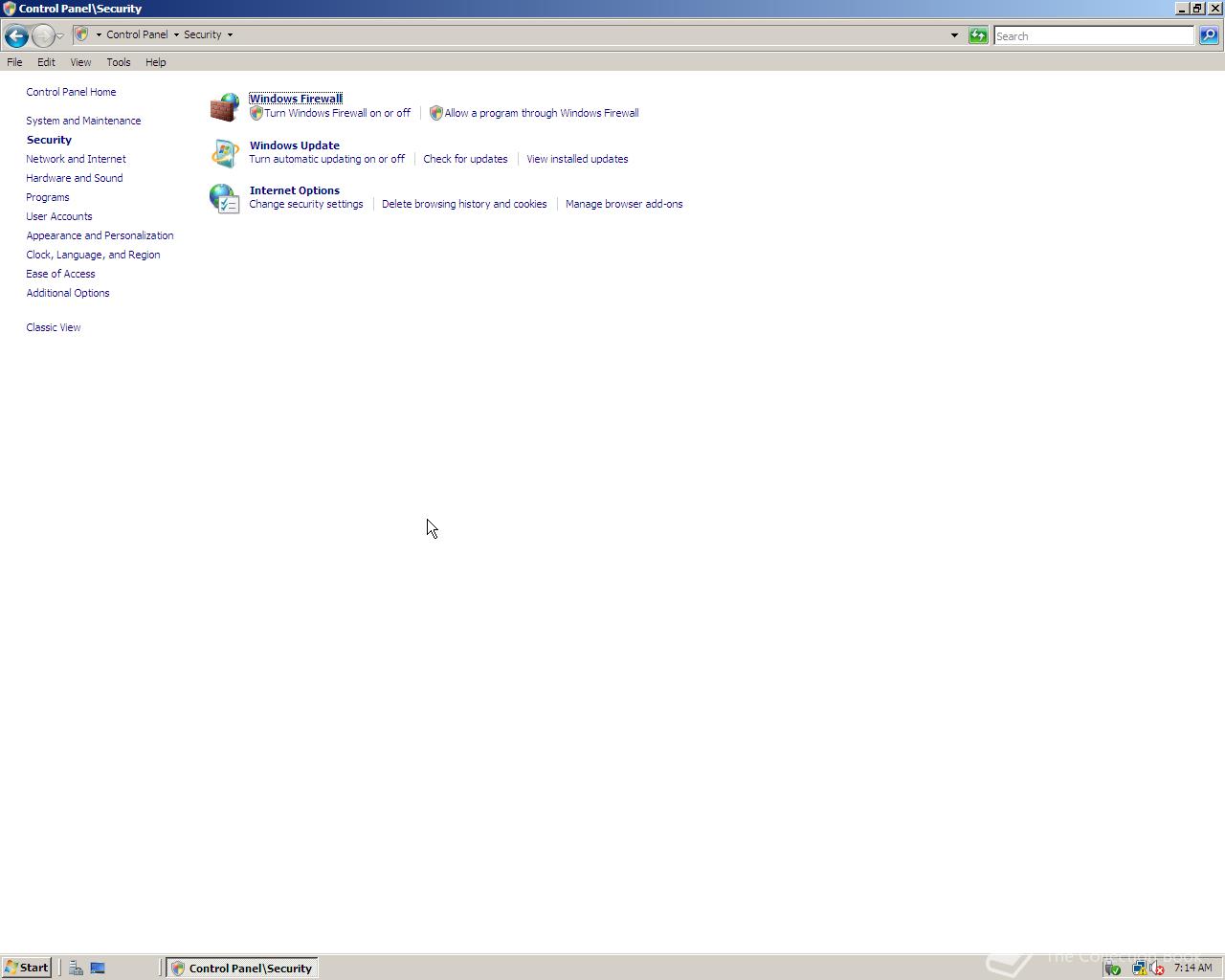Viewport: 1225px width, 980px height.
Task: Open Appearance and Personalization category
Action: pos(100,235)
